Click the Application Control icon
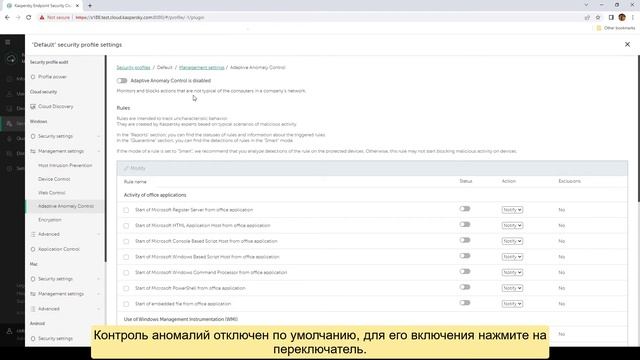The height and width of the screenshot is (360, 640). 33,249
